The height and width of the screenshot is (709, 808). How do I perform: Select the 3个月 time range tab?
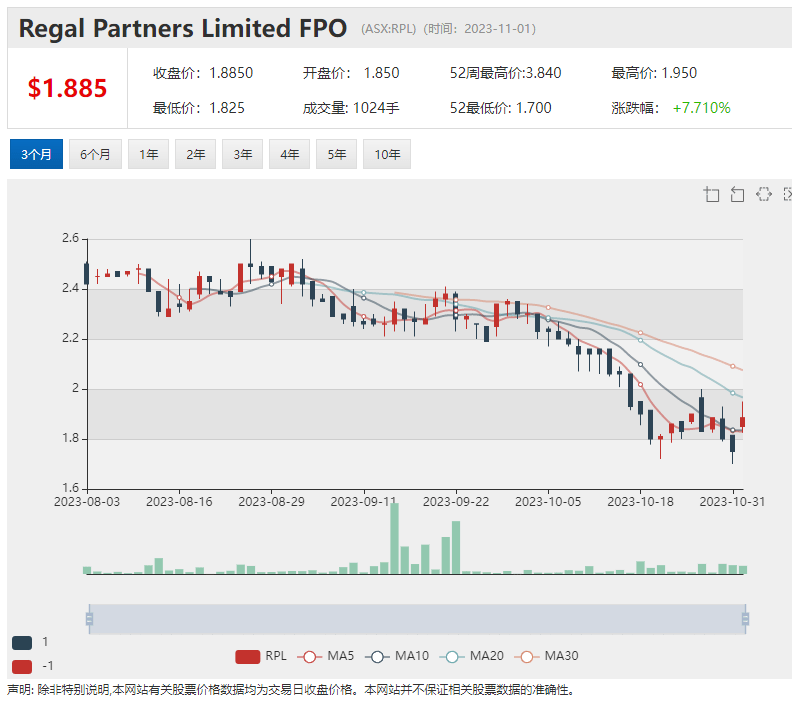click(x=36, y=154)
